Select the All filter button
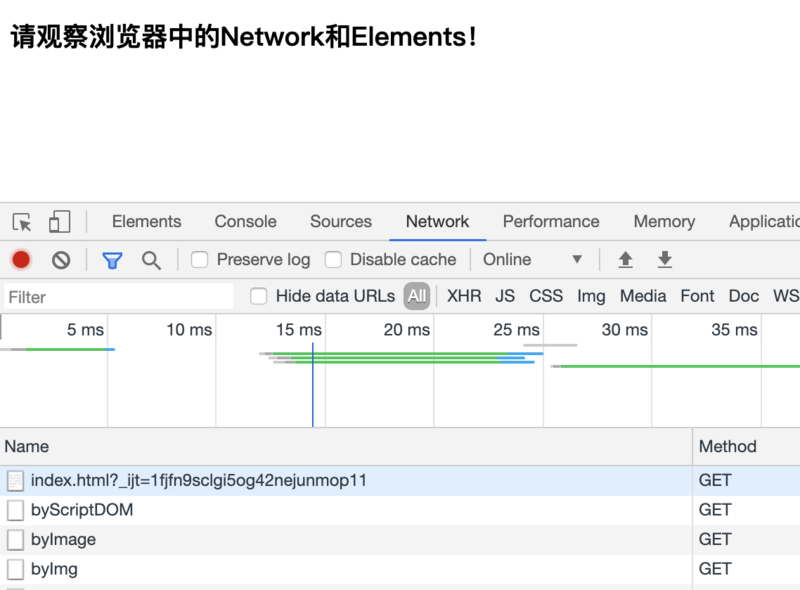The image size is (800, 590). click(x=417, y=296)
